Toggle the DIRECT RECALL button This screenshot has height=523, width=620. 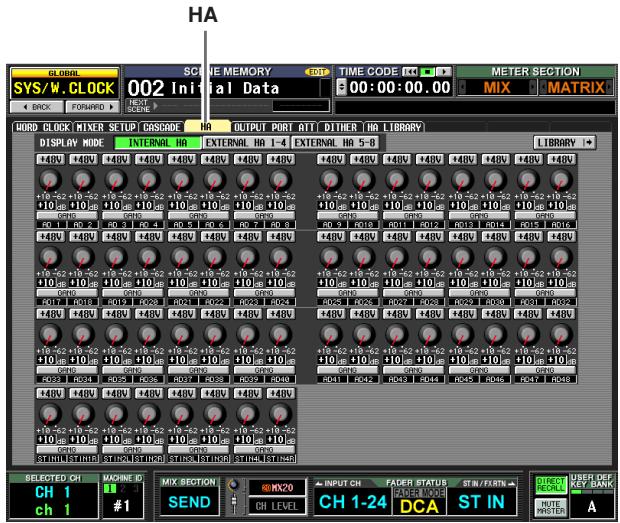coord(550,485)
